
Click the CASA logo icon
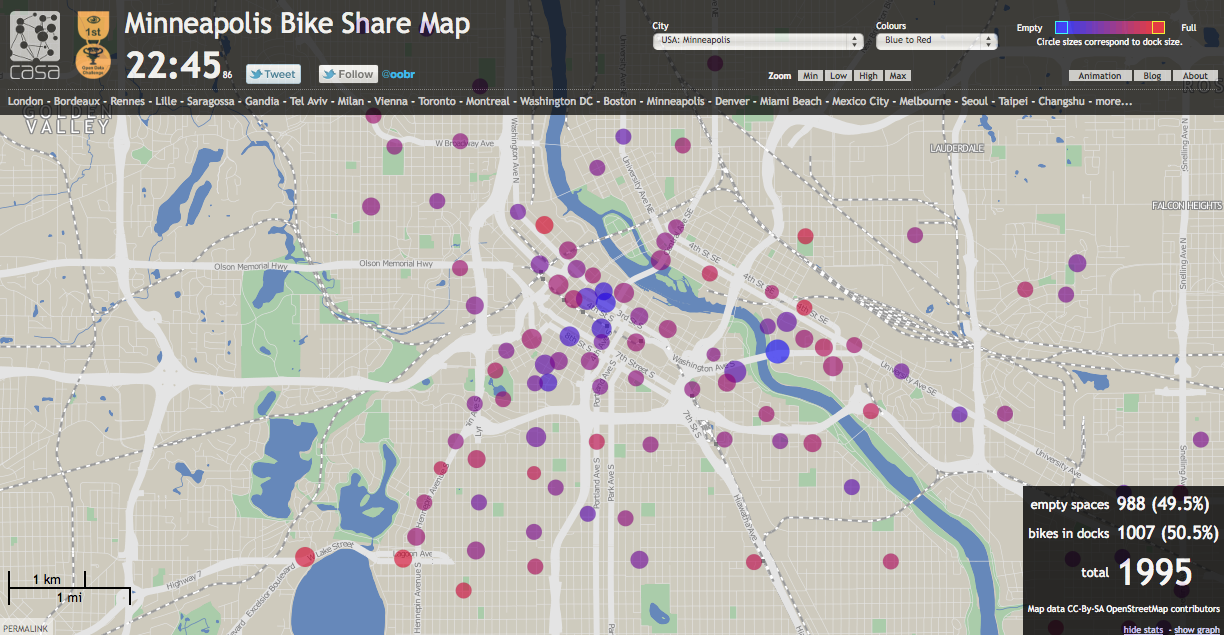click(35, 45)
